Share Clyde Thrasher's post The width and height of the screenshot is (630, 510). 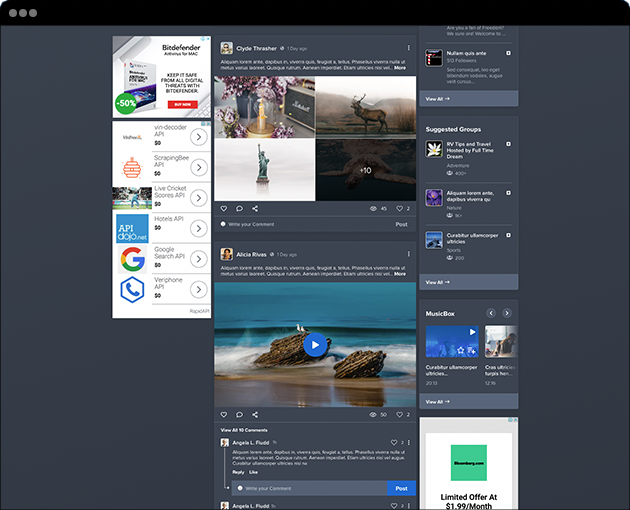[x=255, y=209]
